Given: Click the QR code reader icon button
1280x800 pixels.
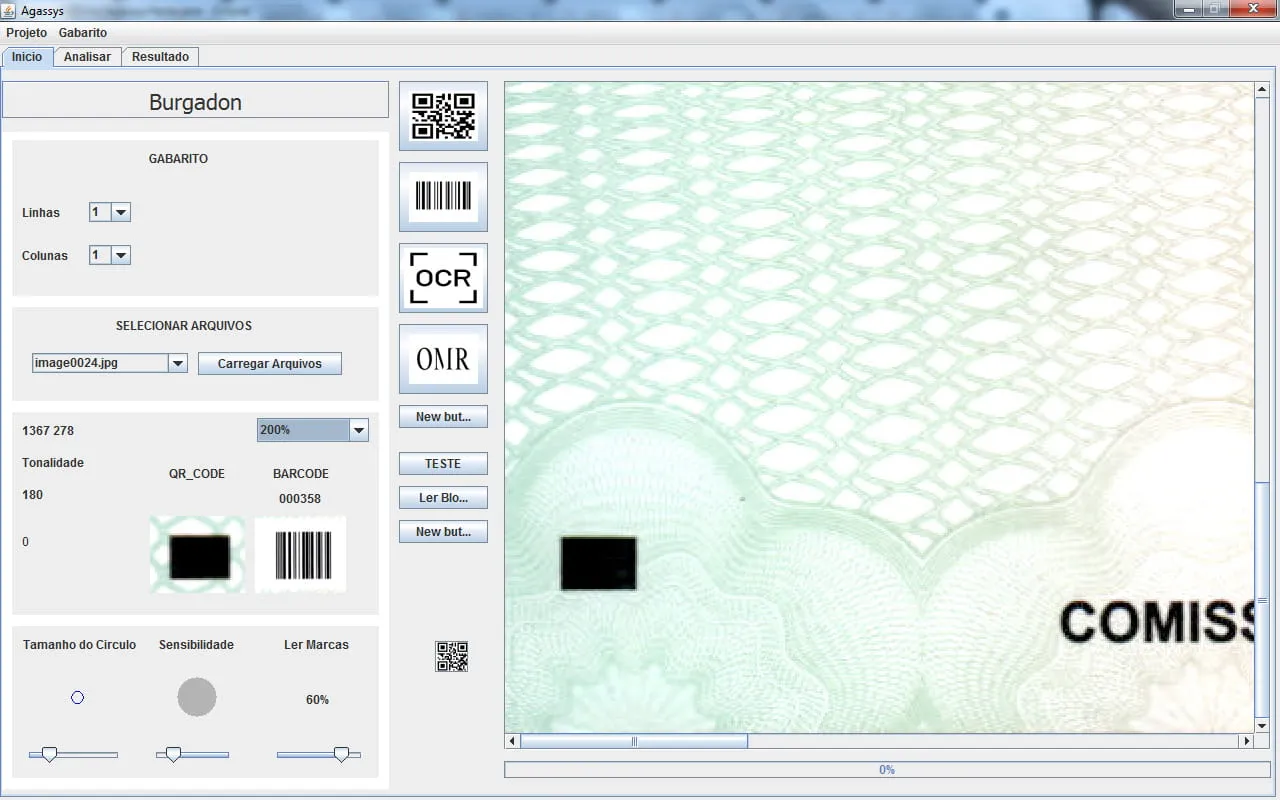Looking at the screenshot, I should point(443,116).
